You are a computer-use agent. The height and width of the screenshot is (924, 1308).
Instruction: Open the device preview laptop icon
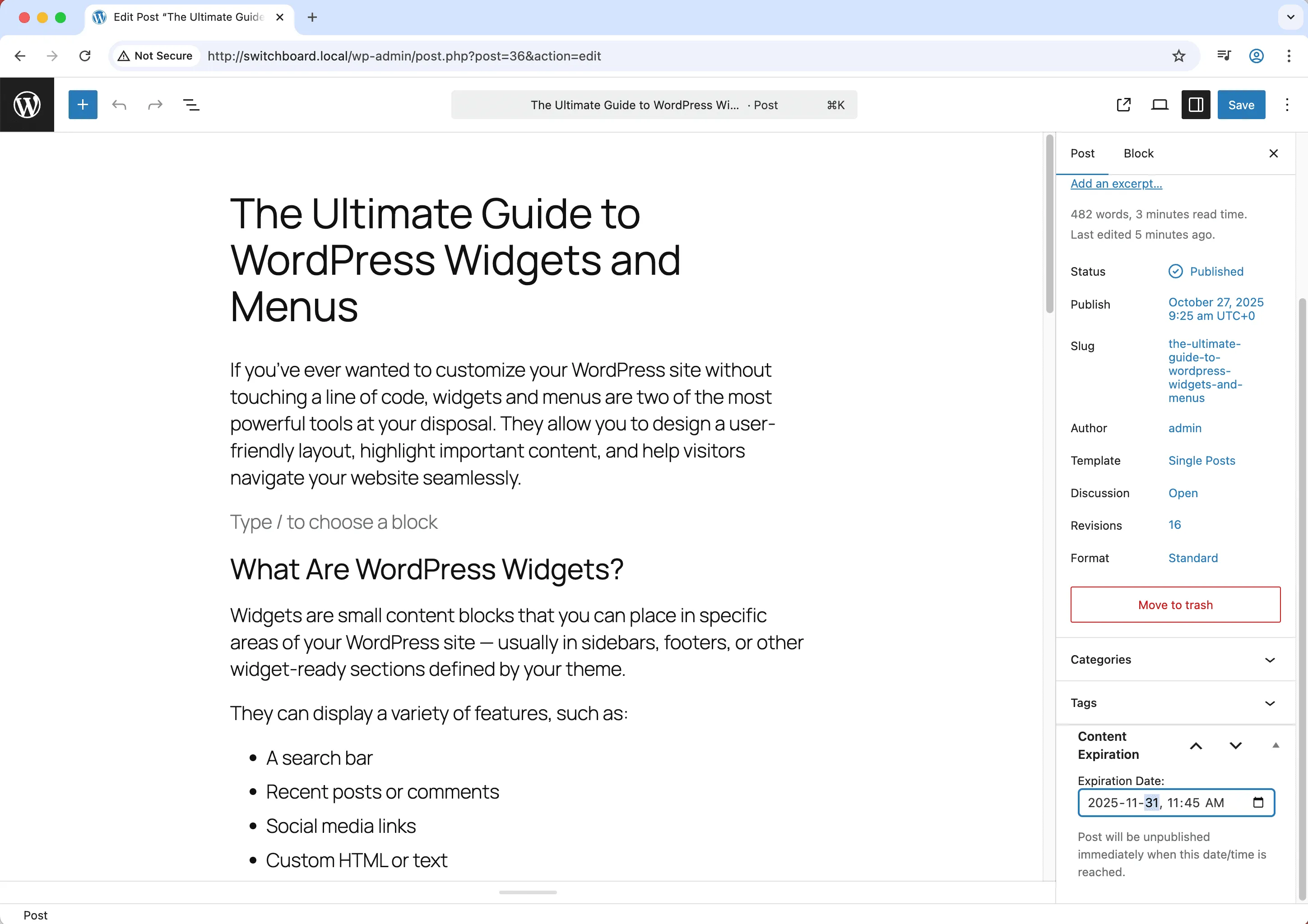pyautogui.click(x=1160, y=105)
